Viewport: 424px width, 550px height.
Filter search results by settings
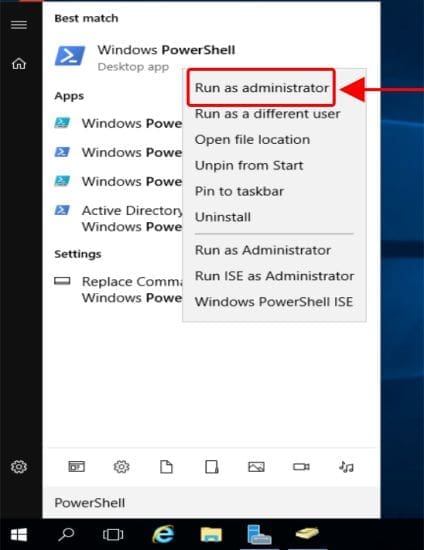tap(121, 467)
